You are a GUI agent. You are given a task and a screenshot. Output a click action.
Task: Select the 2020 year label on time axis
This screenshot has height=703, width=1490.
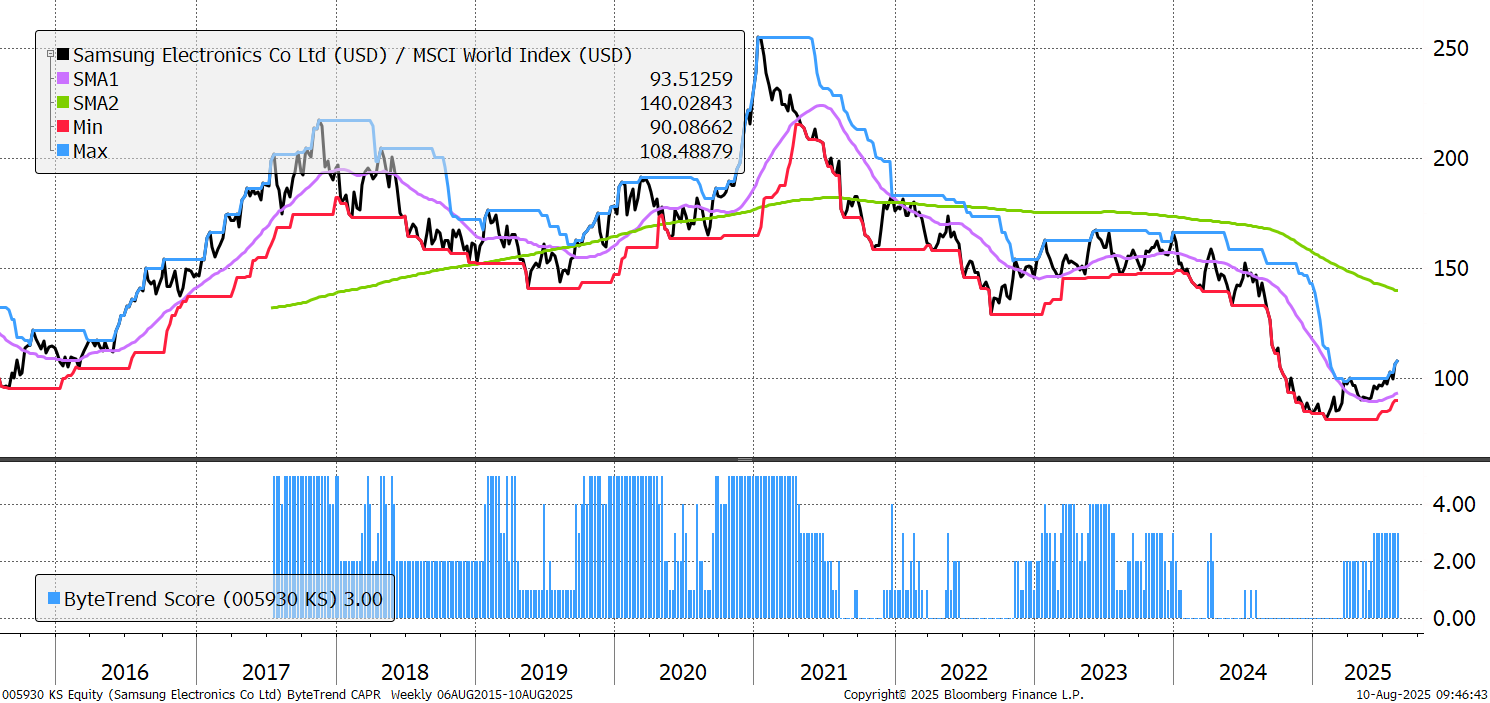pos(684,672)
